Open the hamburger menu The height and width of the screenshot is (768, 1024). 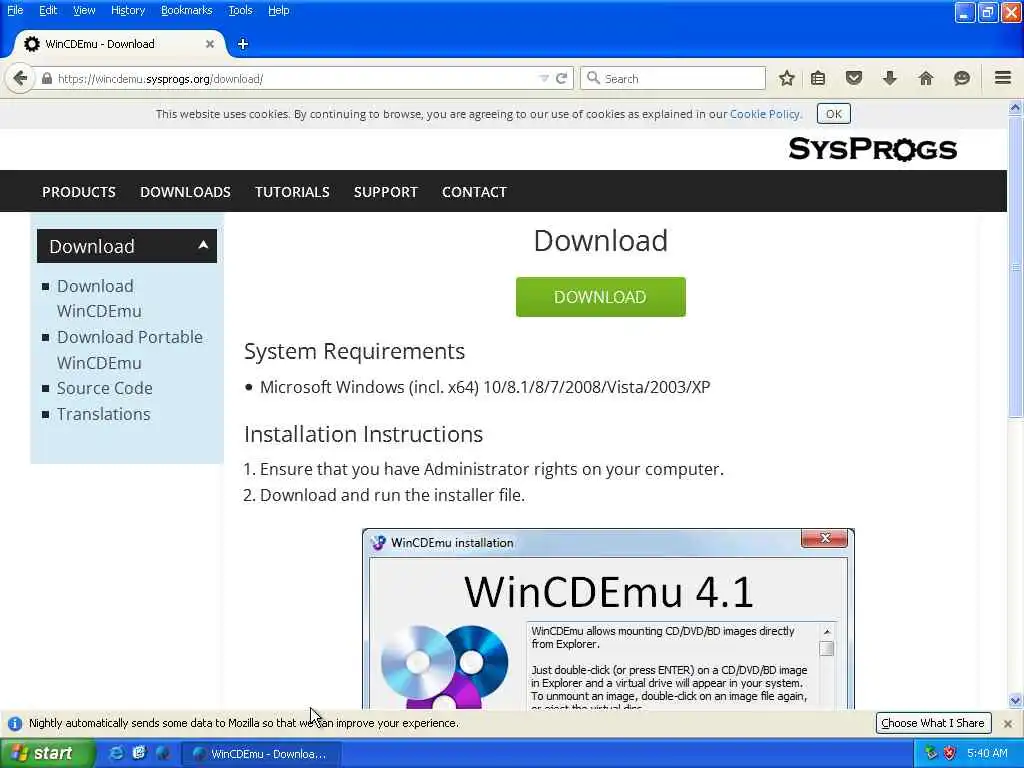(1003, 78)
